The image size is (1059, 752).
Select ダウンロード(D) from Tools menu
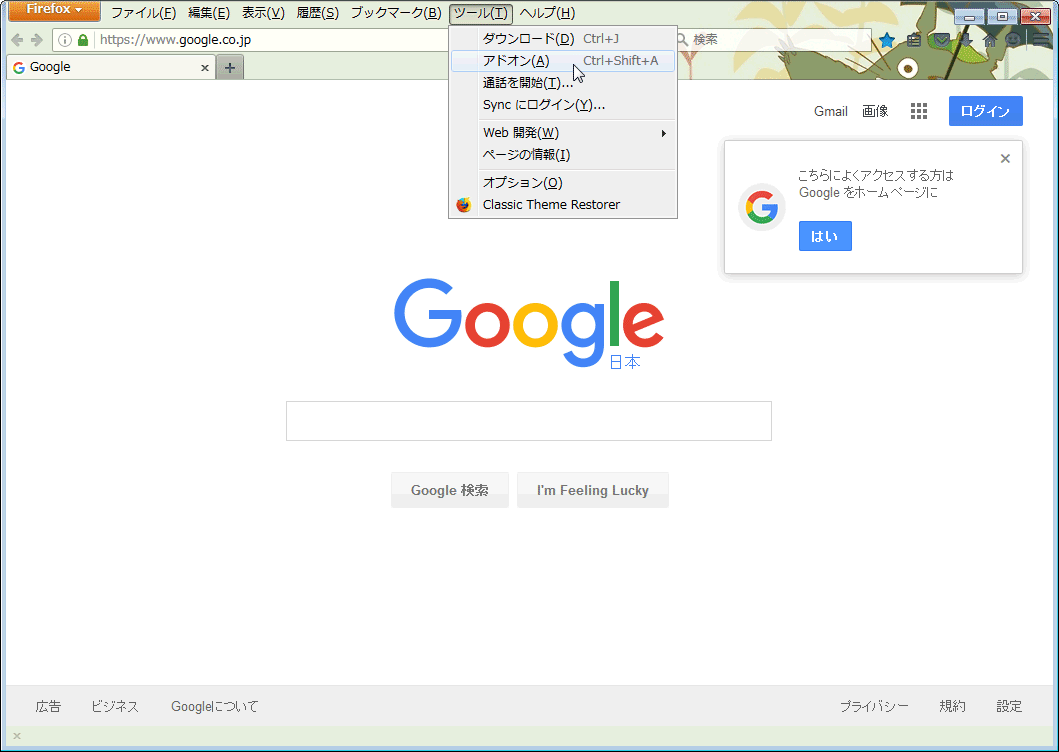point(563,39)
